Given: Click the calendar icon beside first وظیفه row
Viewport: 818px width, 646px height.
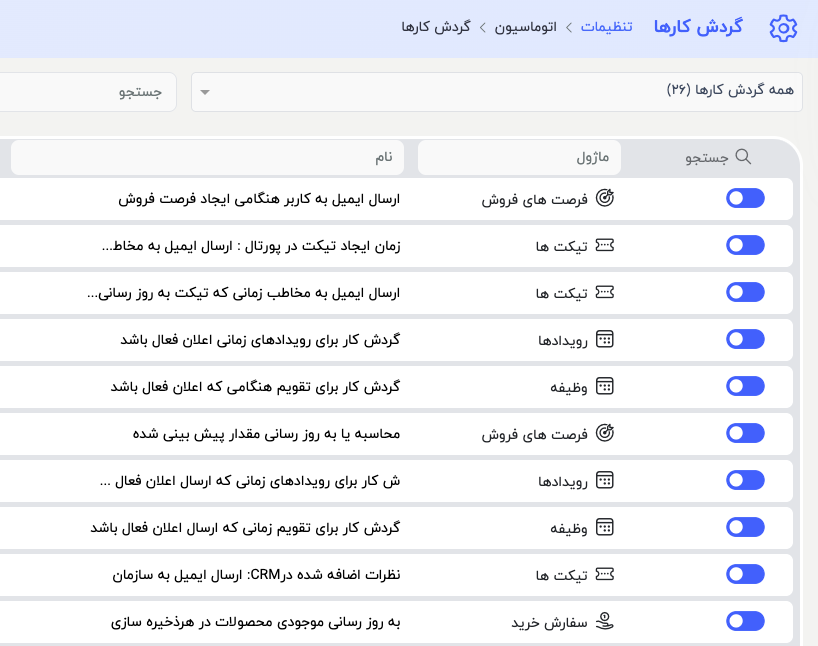Looking at the screenshot, I should pos(604,387).
